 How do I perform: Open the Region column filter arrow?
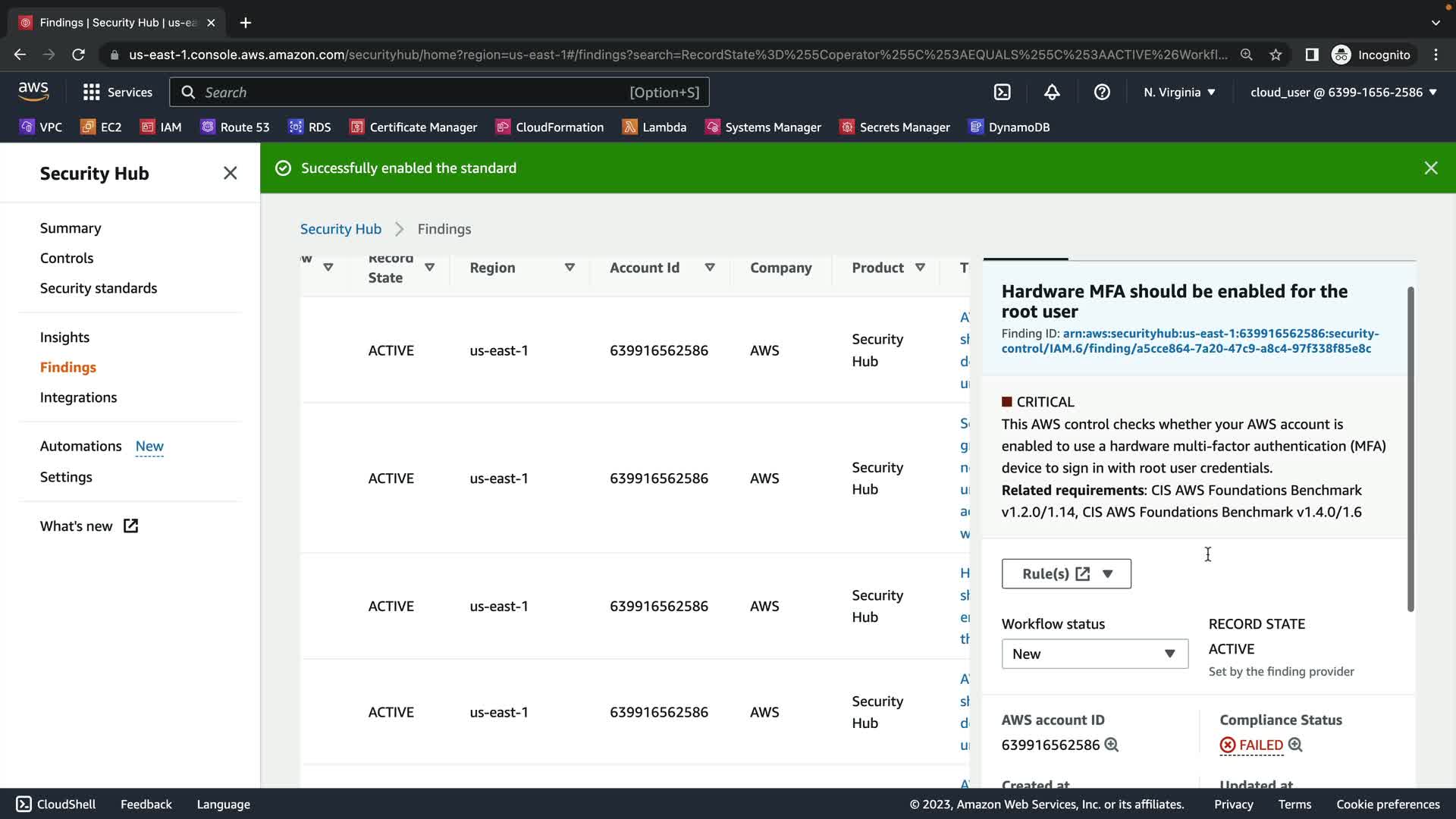tap(570, 268)
